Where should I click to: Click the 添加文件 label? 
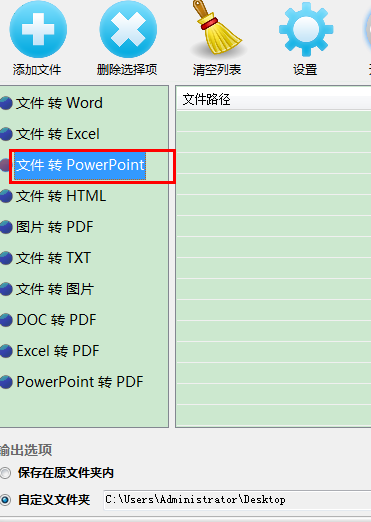pyautogui.click(x=37, y=70)
